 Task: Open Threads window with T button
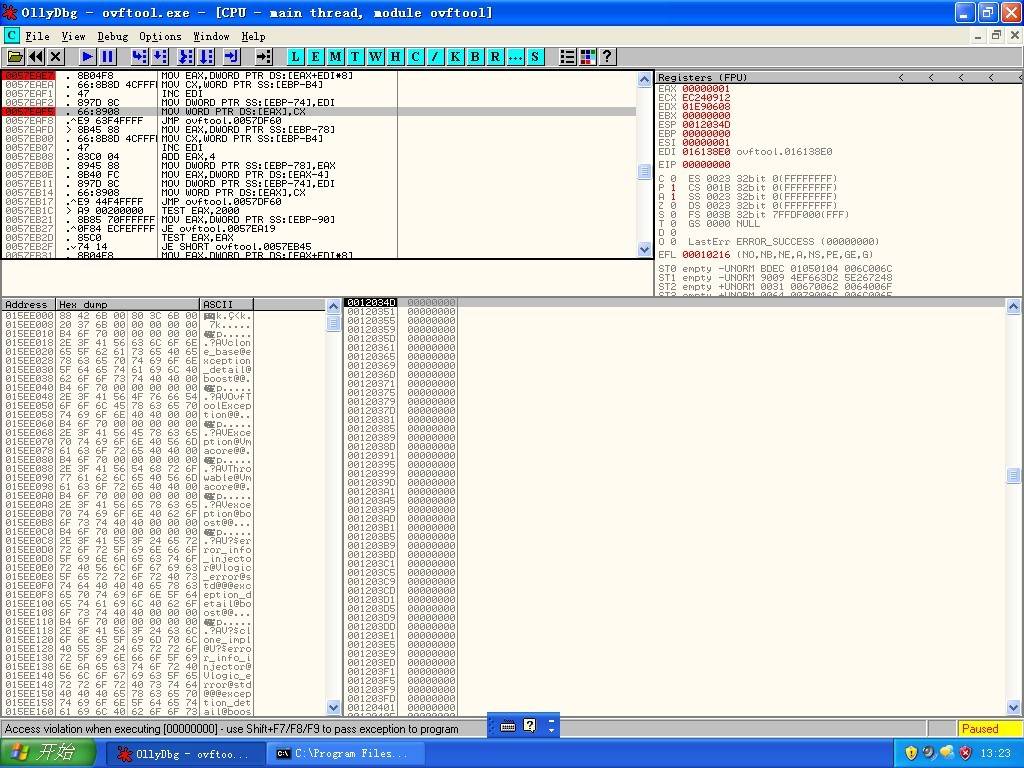click(355, 57)
